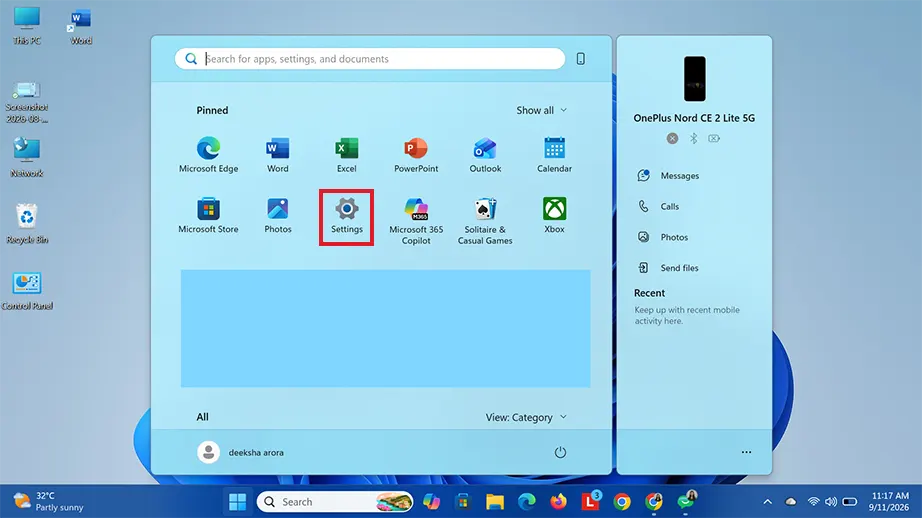922x518 pixels.
Task: Open the Settings pinned app
Action: (x=346, y=216)
